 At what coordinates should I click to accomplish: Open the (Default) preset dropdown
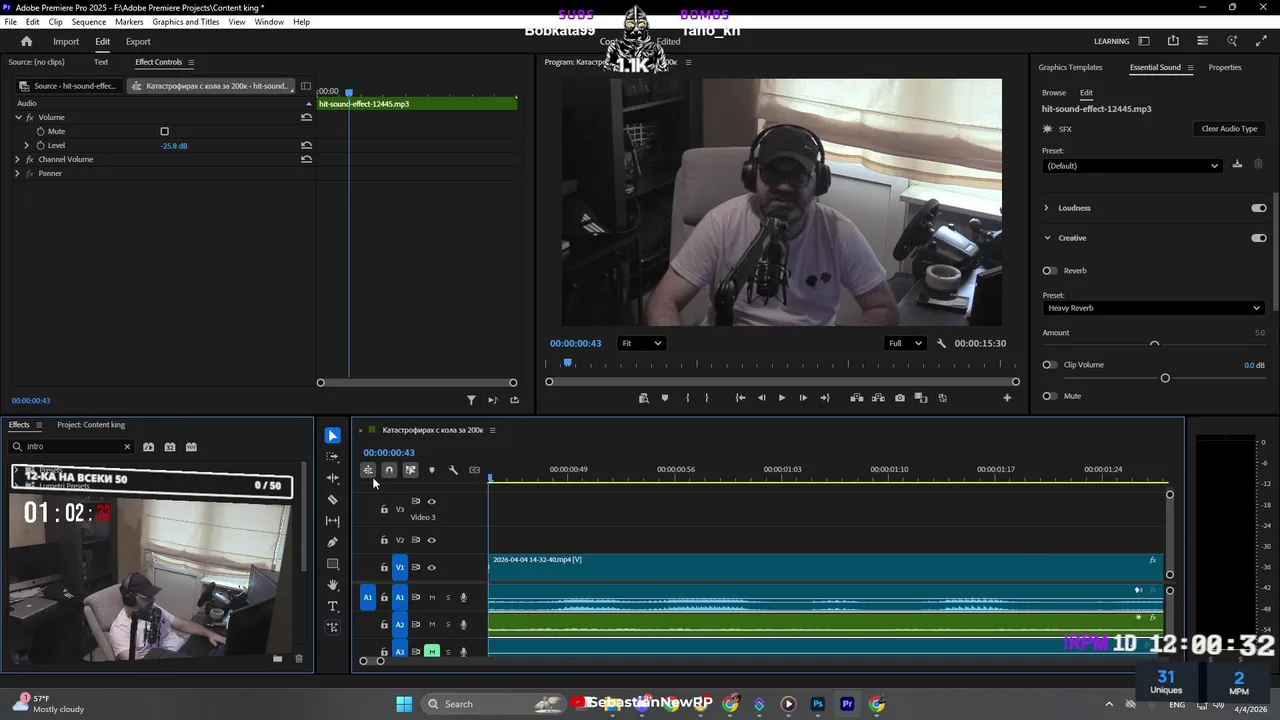click(1132, 166)
